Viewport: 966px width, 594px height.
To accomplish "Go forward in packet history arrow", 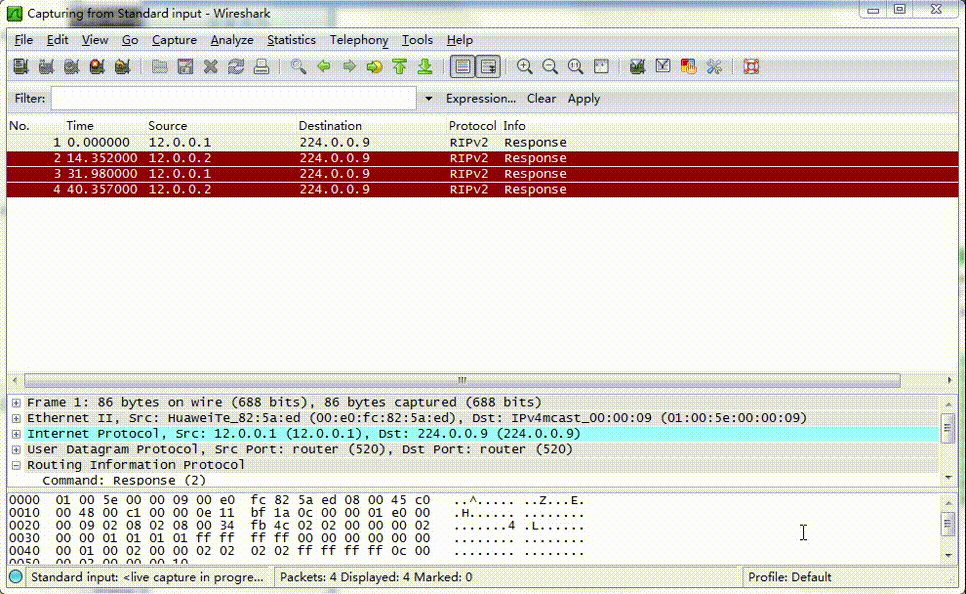I will [349, 67].
